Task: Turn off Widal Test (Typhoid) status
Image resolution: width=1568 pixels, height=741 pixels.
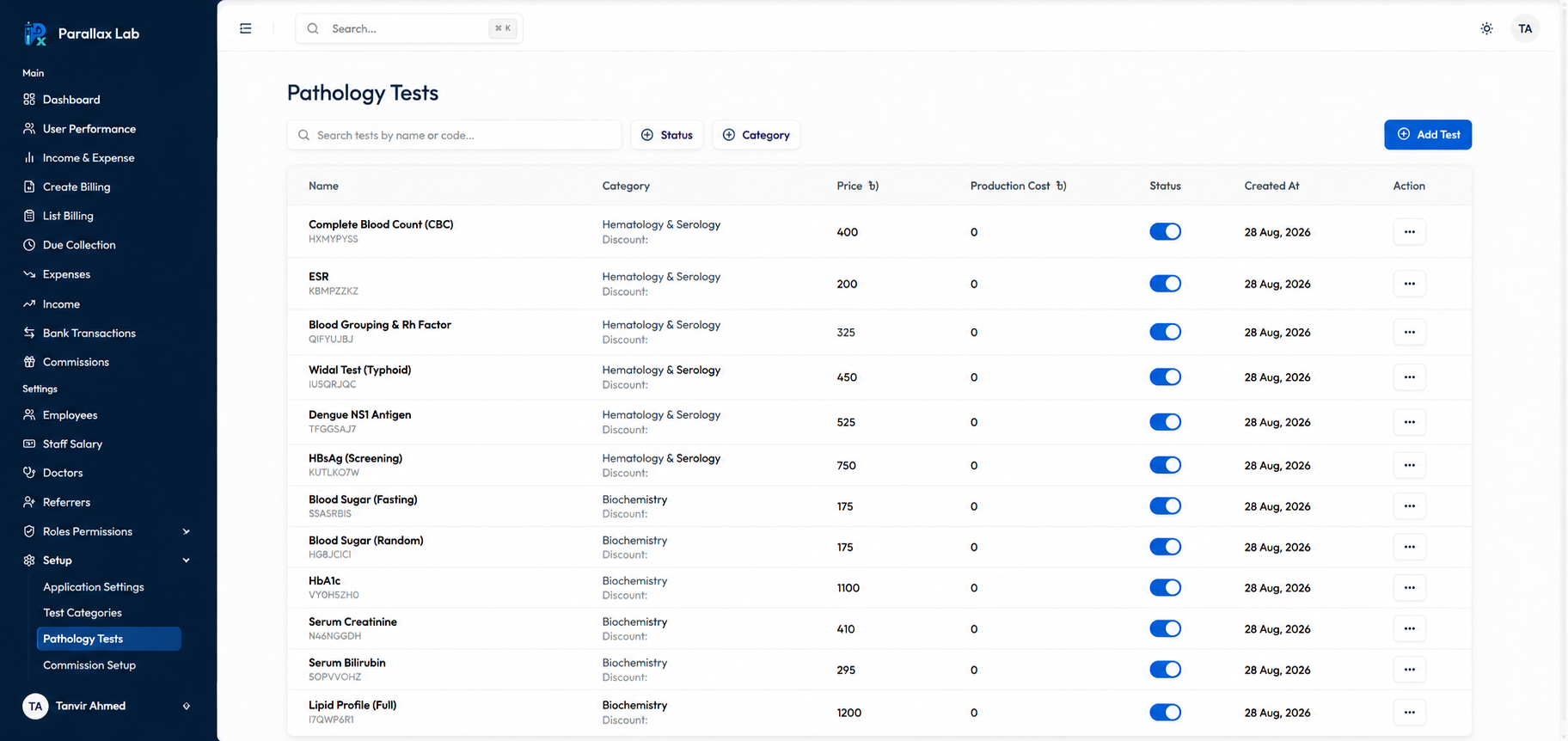Action: [1165, 377]
